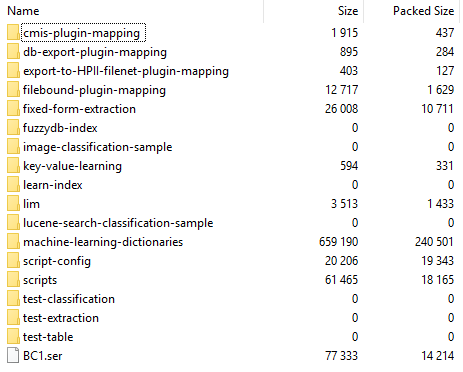Click the BC1.ser file icon
Screen dimensions: 463x372
click(13, 355)
